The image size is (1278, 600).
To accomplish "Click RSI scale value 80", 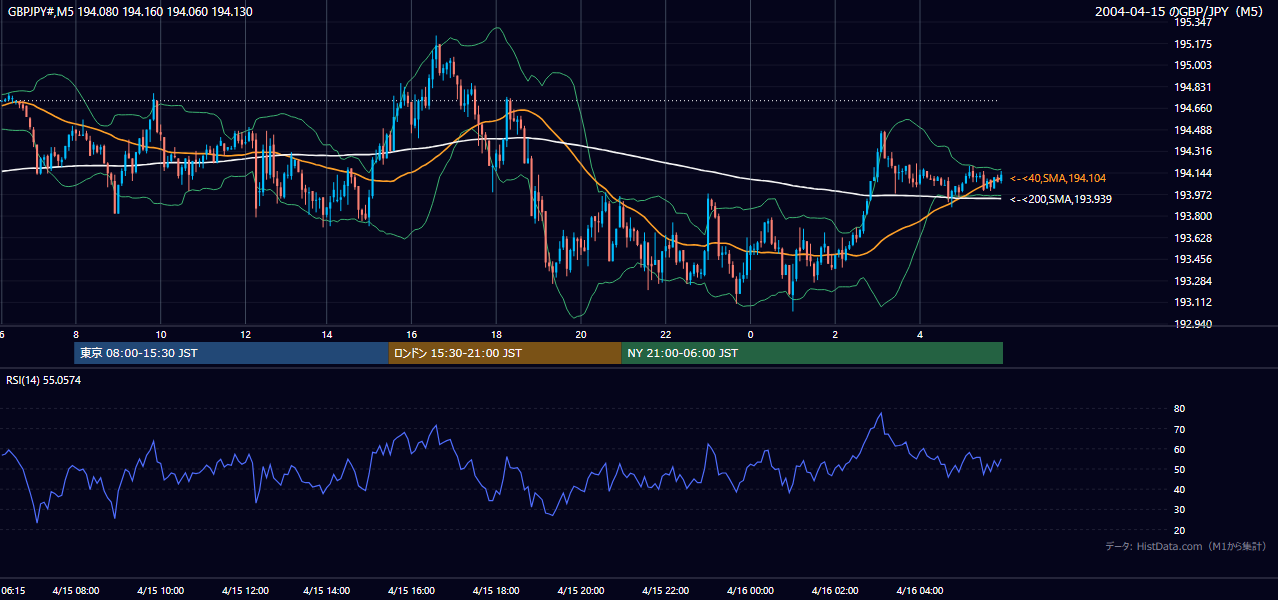I will [x=1180, y=409].
